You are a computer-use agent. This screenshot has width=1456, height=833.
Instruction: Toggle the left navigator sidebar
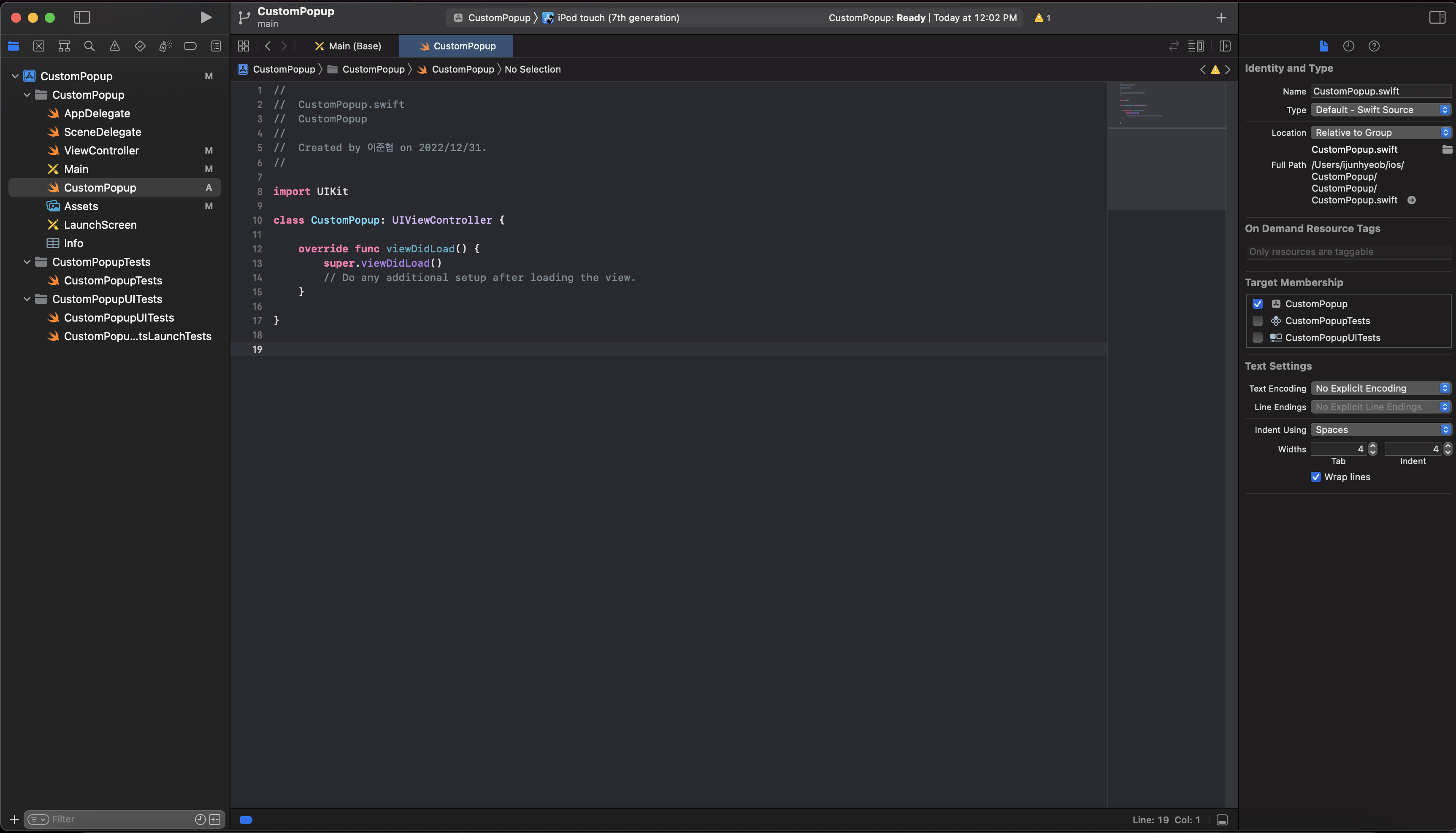82,17
